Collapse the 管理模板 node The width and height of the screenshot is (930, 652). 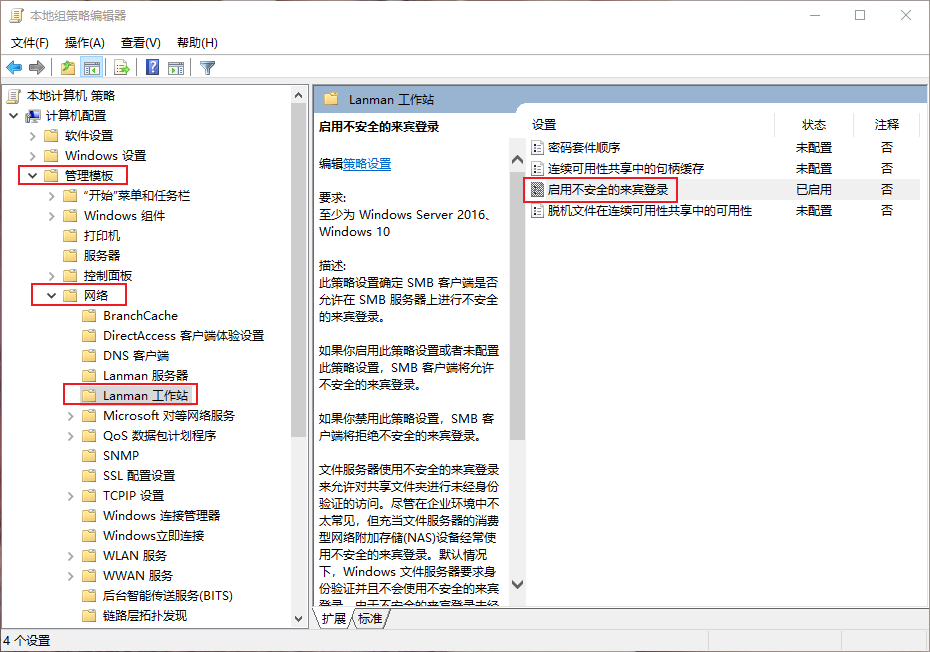[33, 176]
